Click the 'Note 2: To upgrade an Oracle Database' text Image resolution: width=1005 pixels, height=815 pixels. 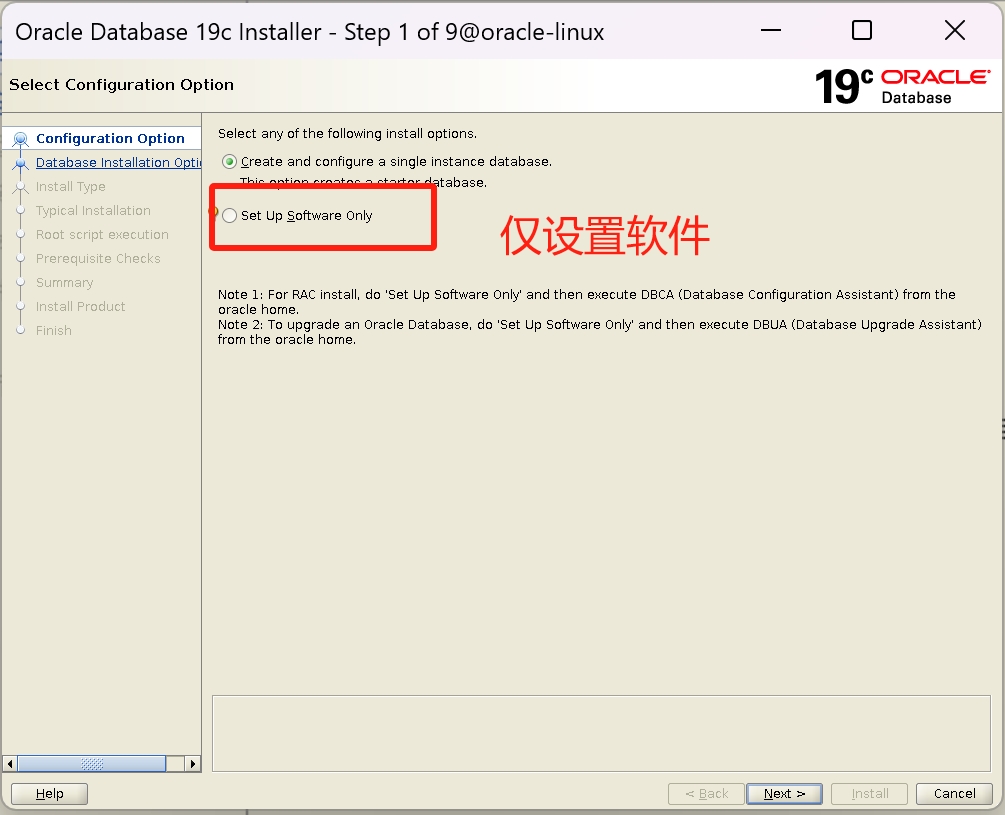pyautogui.click(x=599, y=332)
